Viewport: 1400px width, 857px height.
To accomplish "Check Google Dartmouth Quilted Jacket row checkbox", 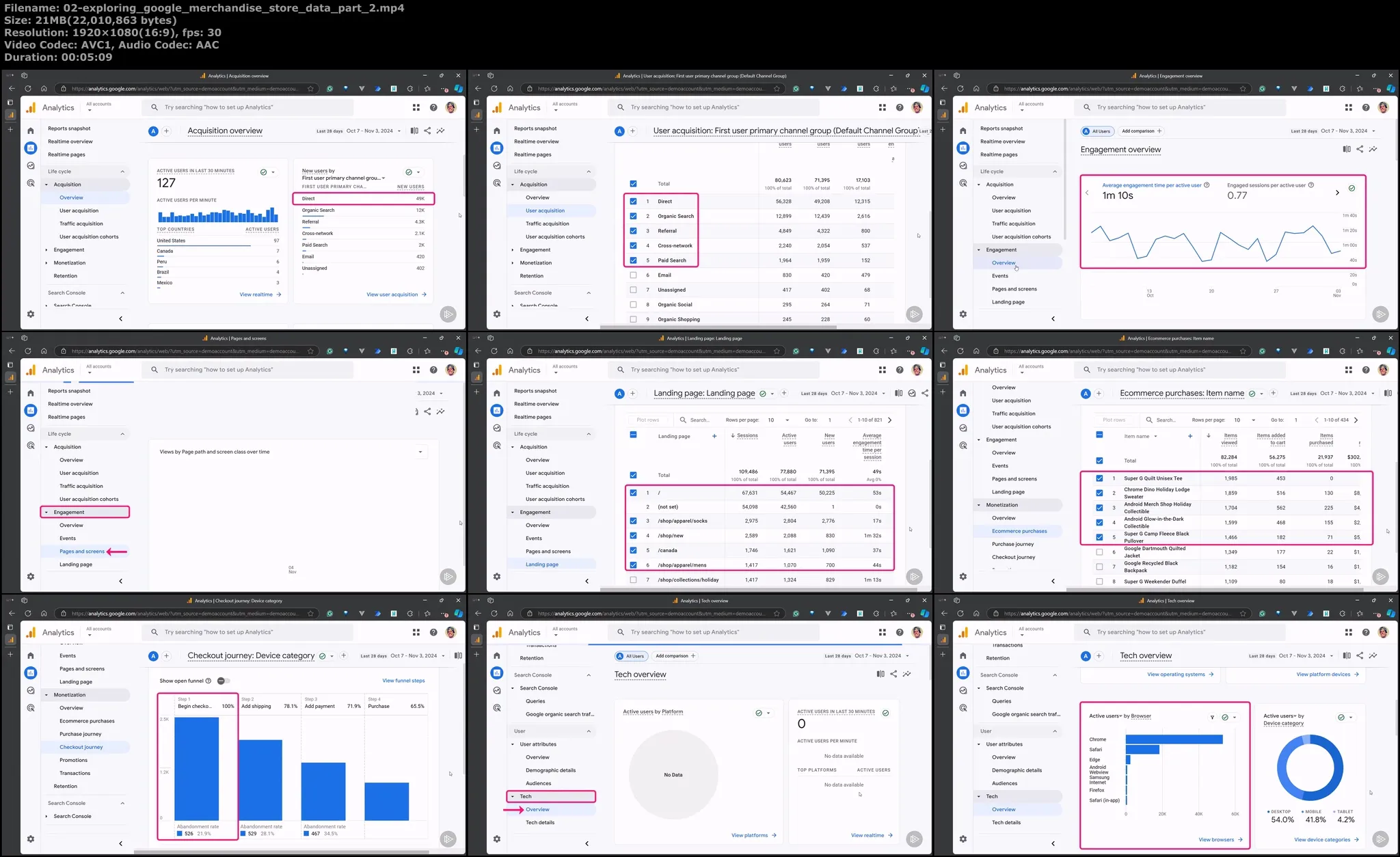I will tap(1099, 552).
